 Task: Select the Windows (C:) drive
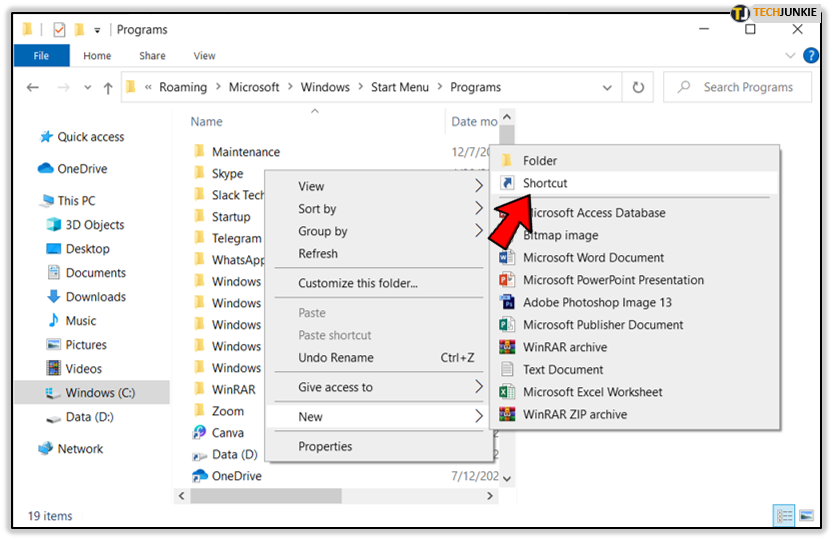click(x=91, y=393)
